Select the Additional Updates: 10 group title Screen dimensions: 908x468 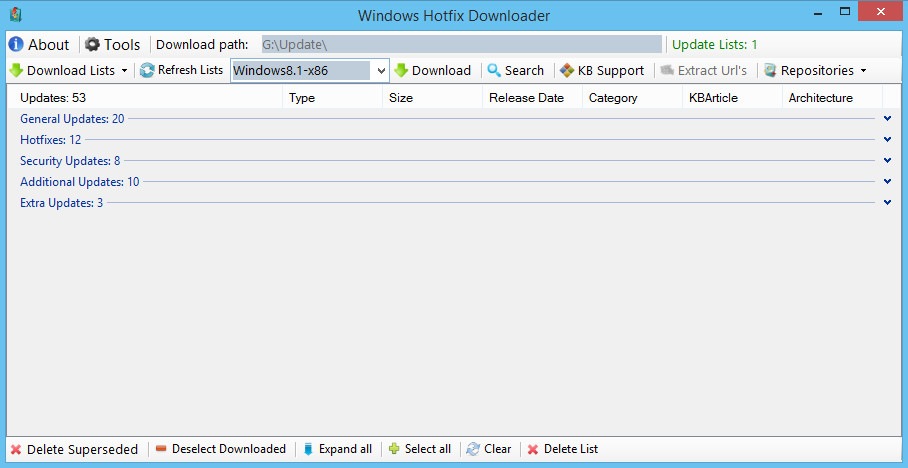tap(80, 182)
